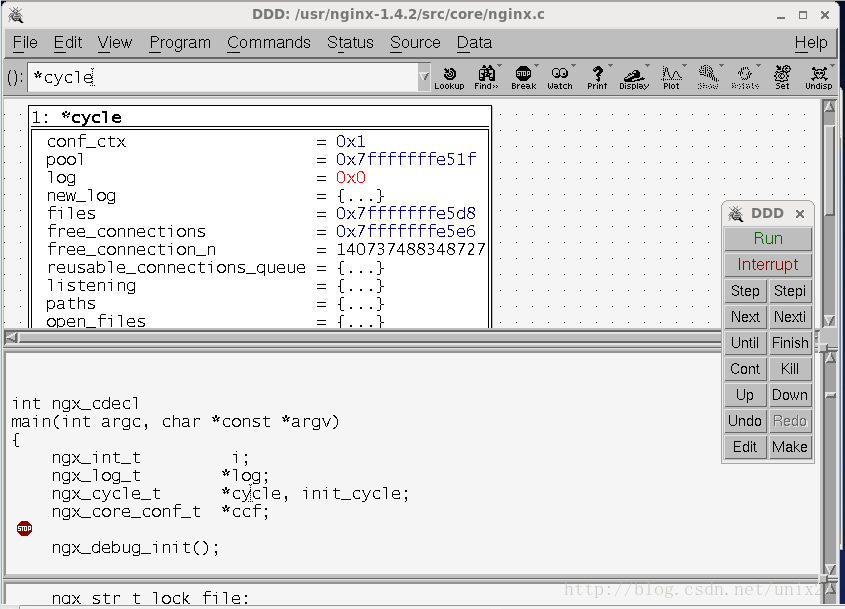Viewport: 845px width, 609px height.
Task: Open the Plot icon's dropdown arrow
Action: point(684,67)
